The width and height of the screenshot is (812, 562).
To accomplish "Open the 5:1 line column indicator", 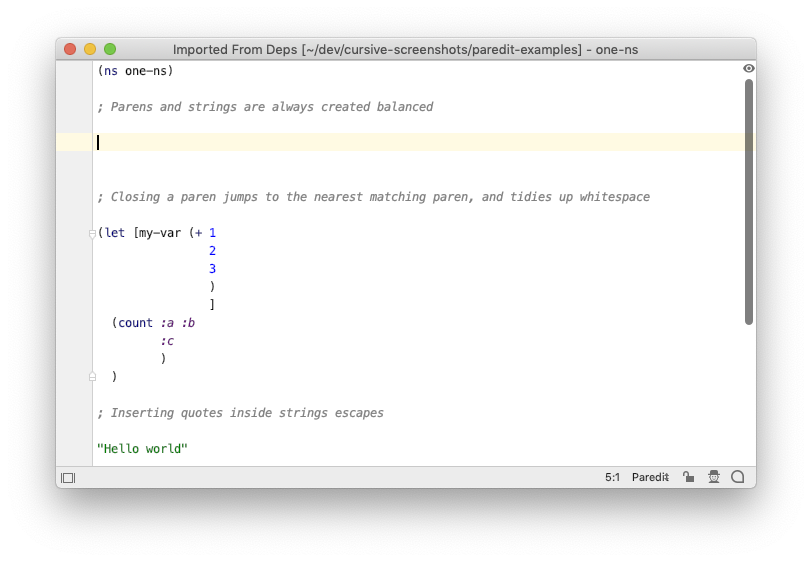I will [612, 477].
